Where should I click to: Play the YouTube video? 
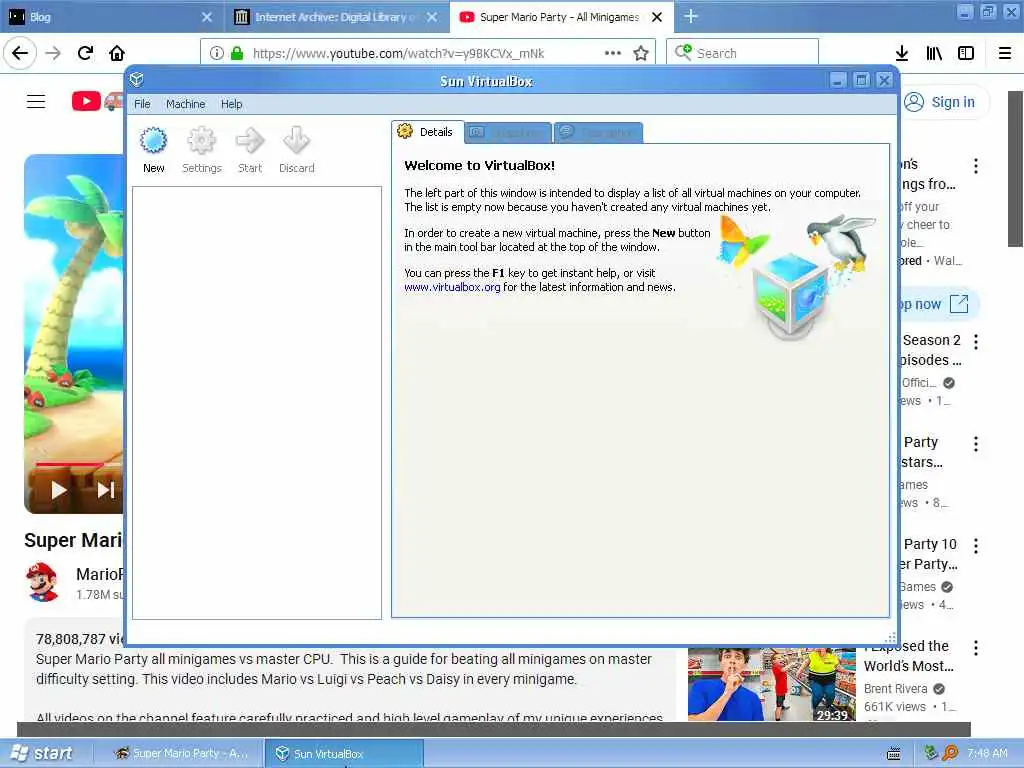click(x=59, y=490)
